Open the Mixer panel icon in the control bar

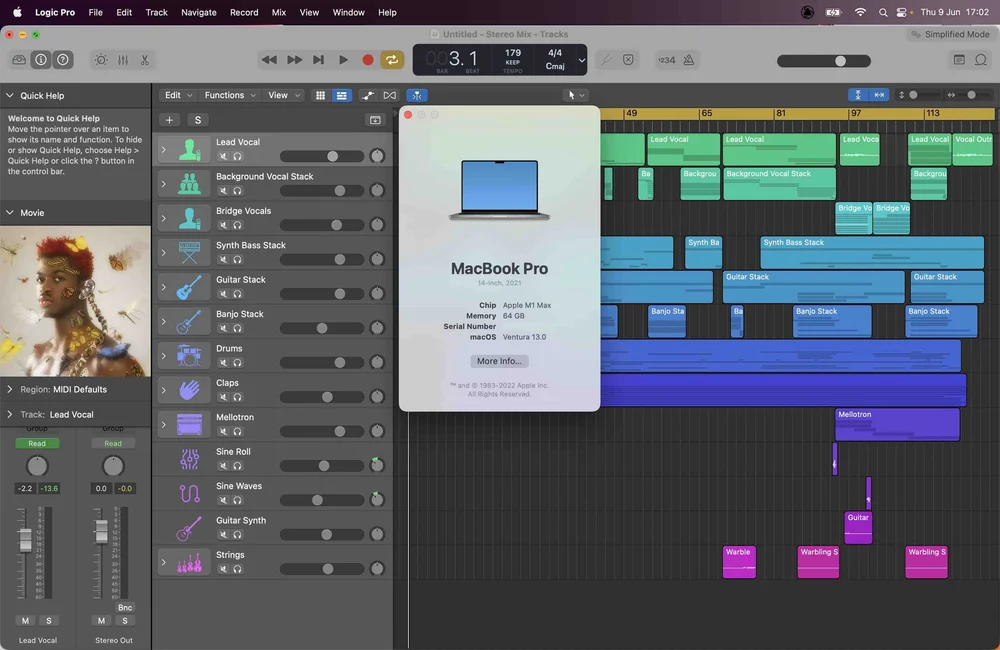[122, 59]
